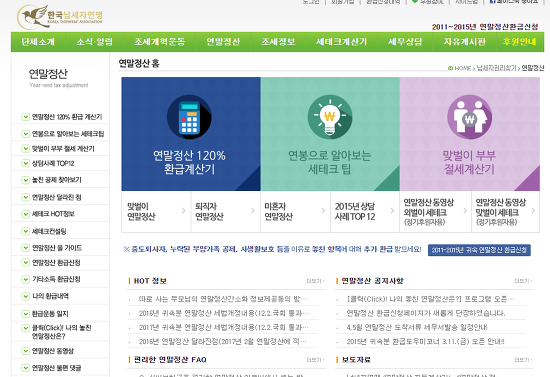Open notice 4,5월 연말정산 도착서류 세무서발송 일정안내
The height and width of the screenshot is (377, 550).
click(417, 328)
